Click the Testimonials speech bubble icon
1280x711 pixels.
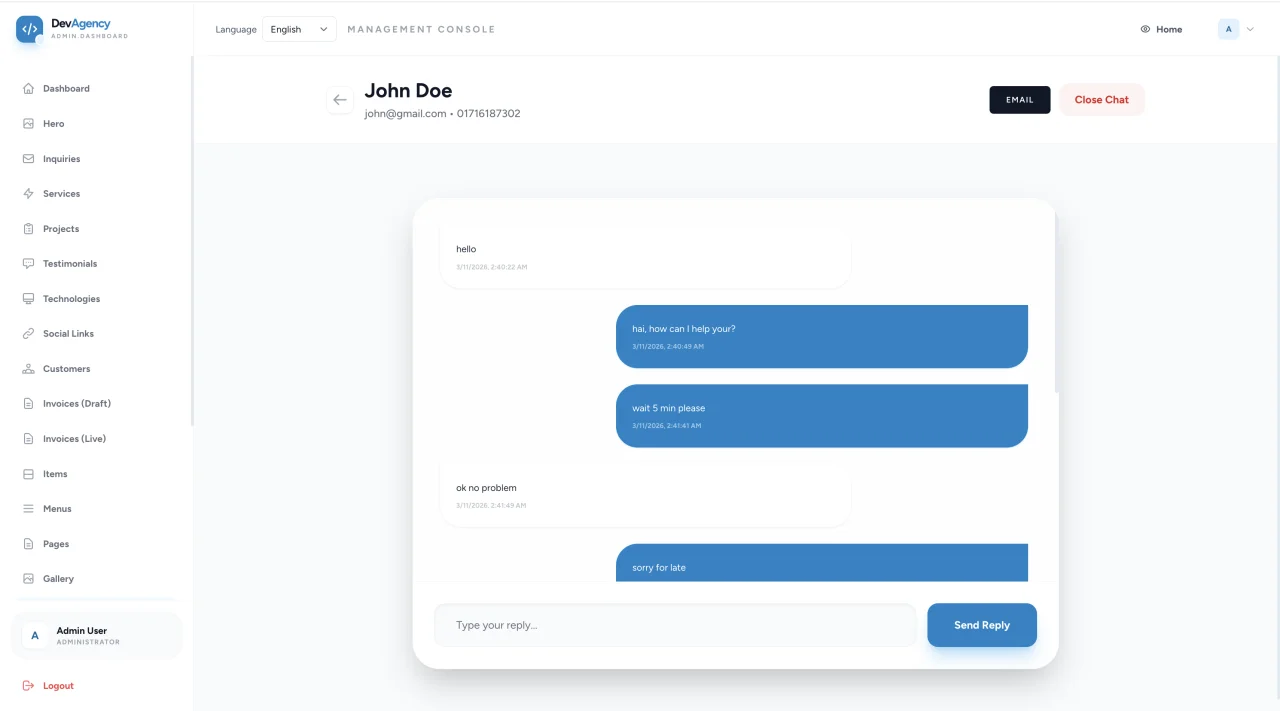28,264
